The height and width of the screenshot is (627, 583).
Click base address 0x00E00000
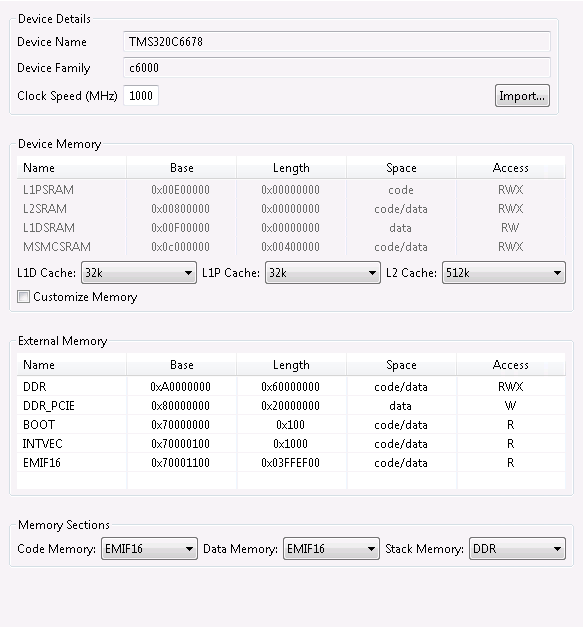click(180, 190)
